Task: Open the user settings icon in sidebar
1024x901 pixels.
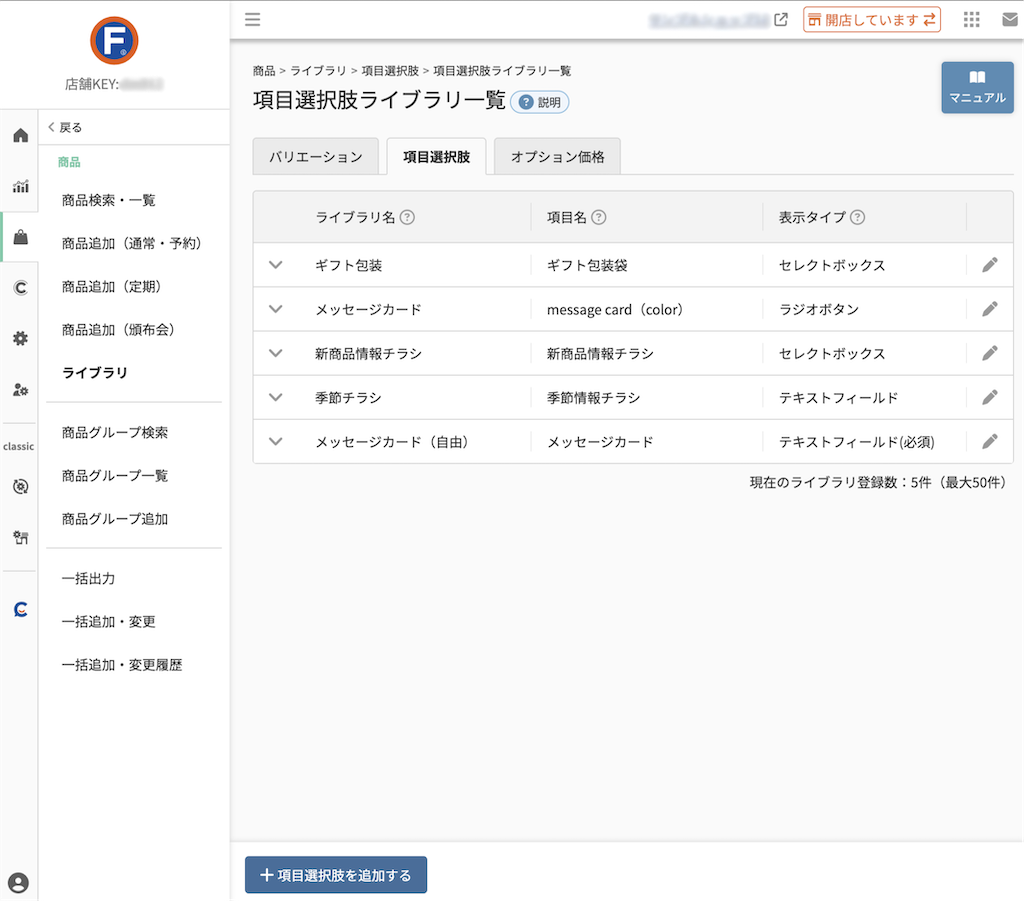Action: click(21, 390)
